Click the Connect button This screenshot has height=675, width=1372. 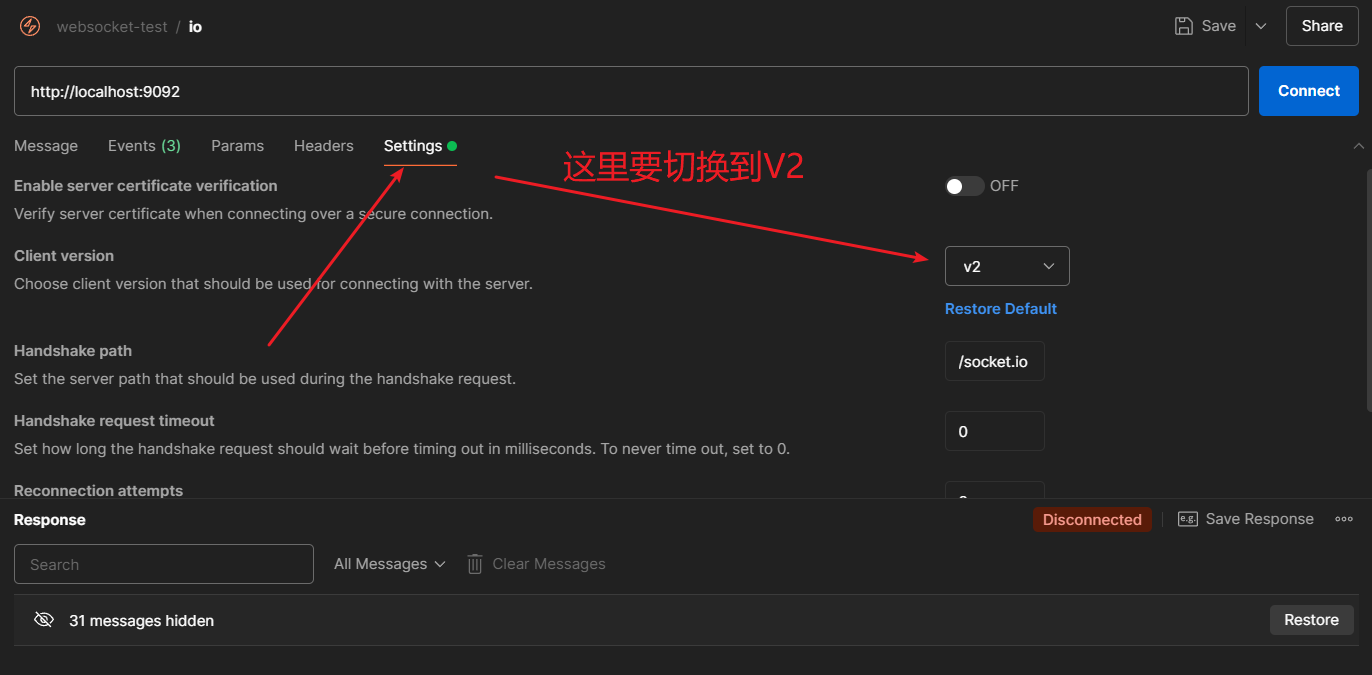[1308, 90]
